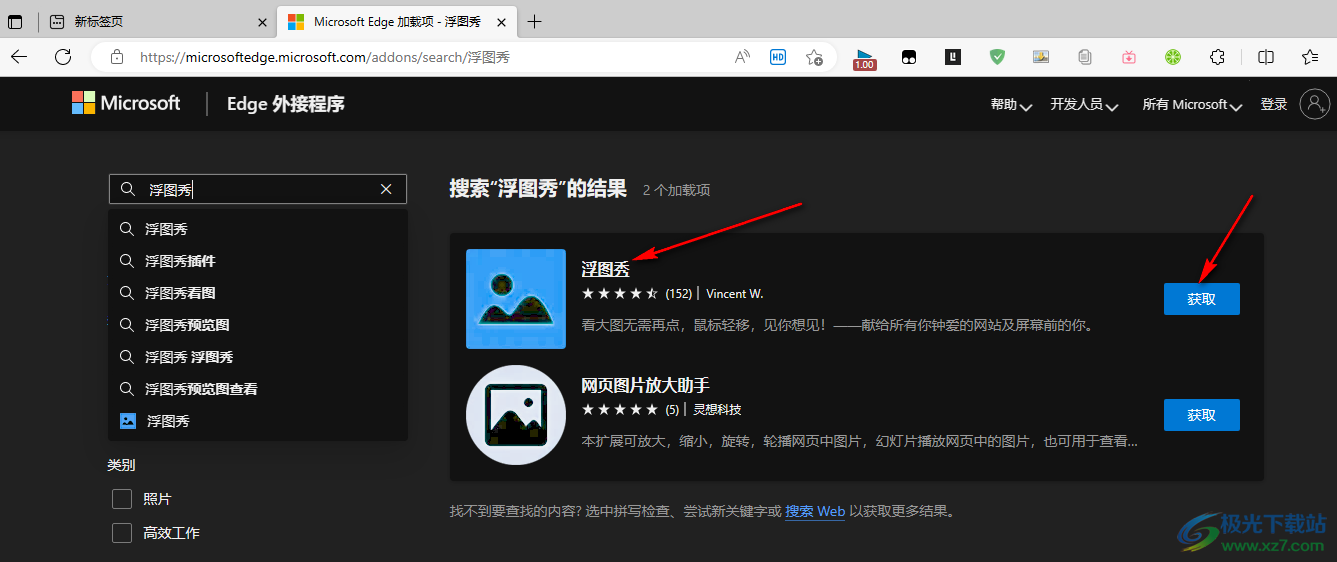The height and width of the screenshot is (562, 1337).
Task: Click the 登录 sign-in link
Action: (x=1273, y=104)
